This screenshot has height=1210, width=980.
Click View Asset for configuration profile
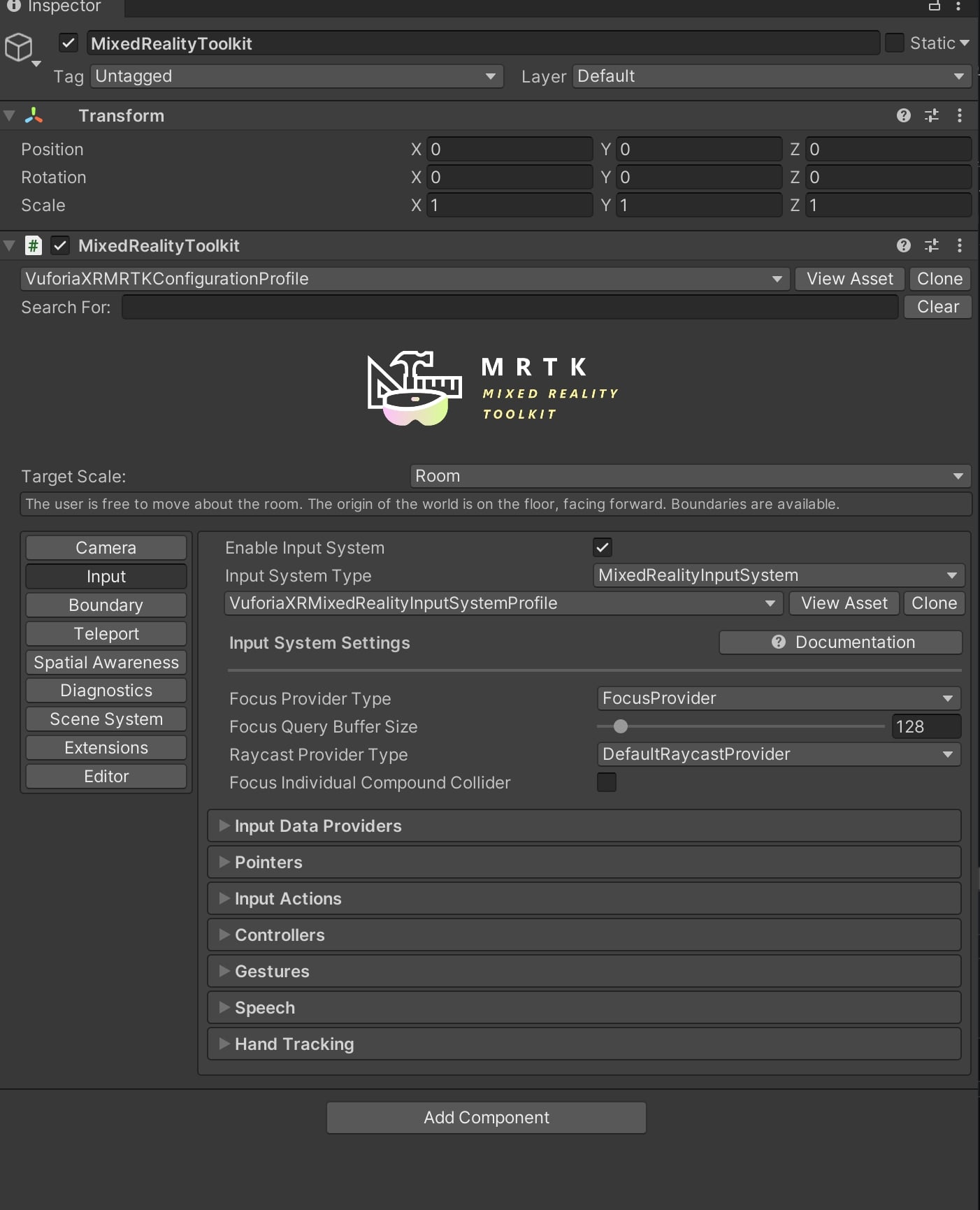(x=850, y=279)
